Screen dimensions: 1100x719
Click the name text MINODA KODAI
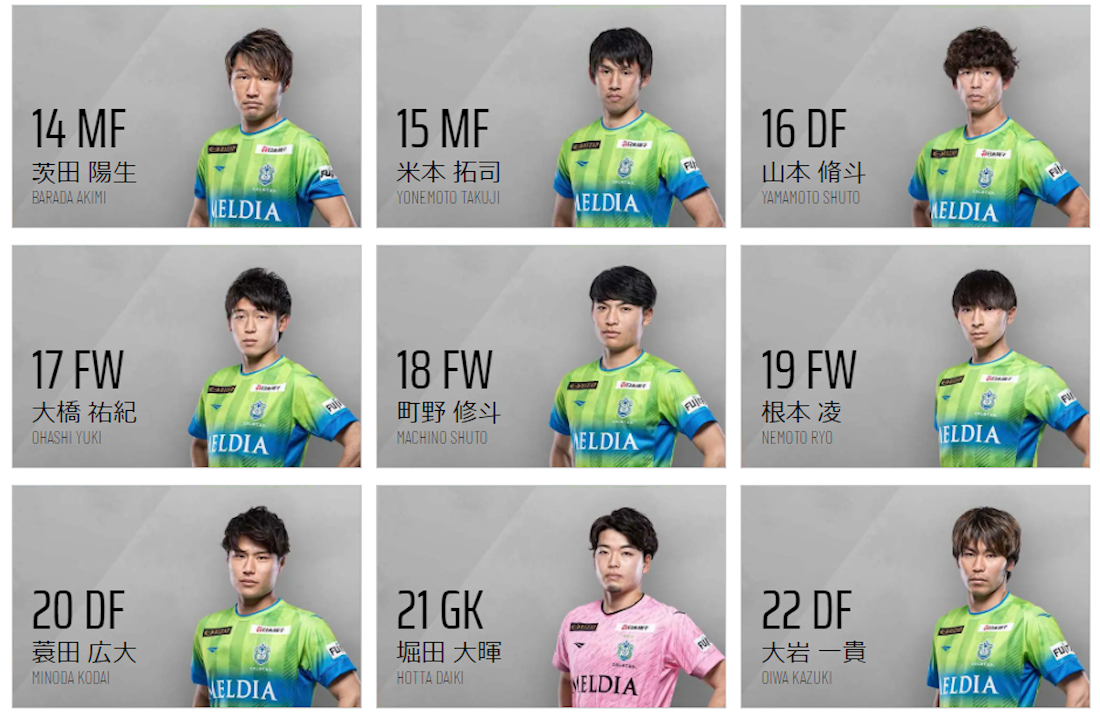pyautogui.click(x=71, y=678)
